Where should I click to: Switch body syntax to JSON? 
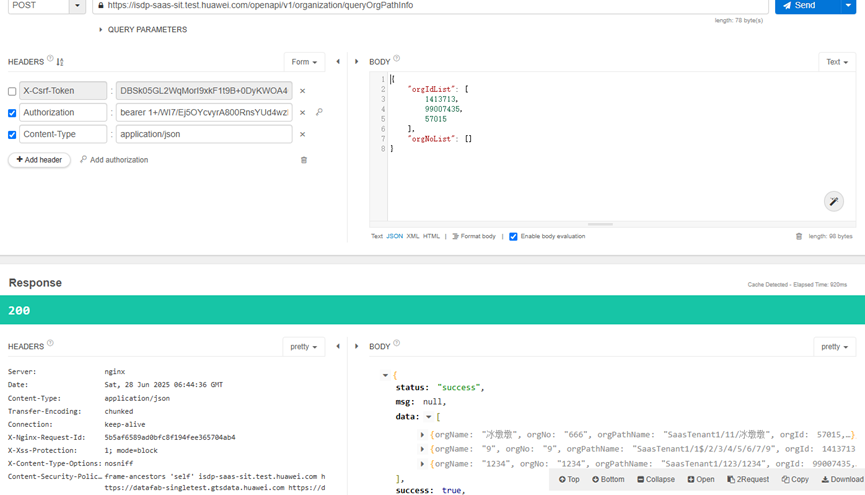tap(394, 236)
